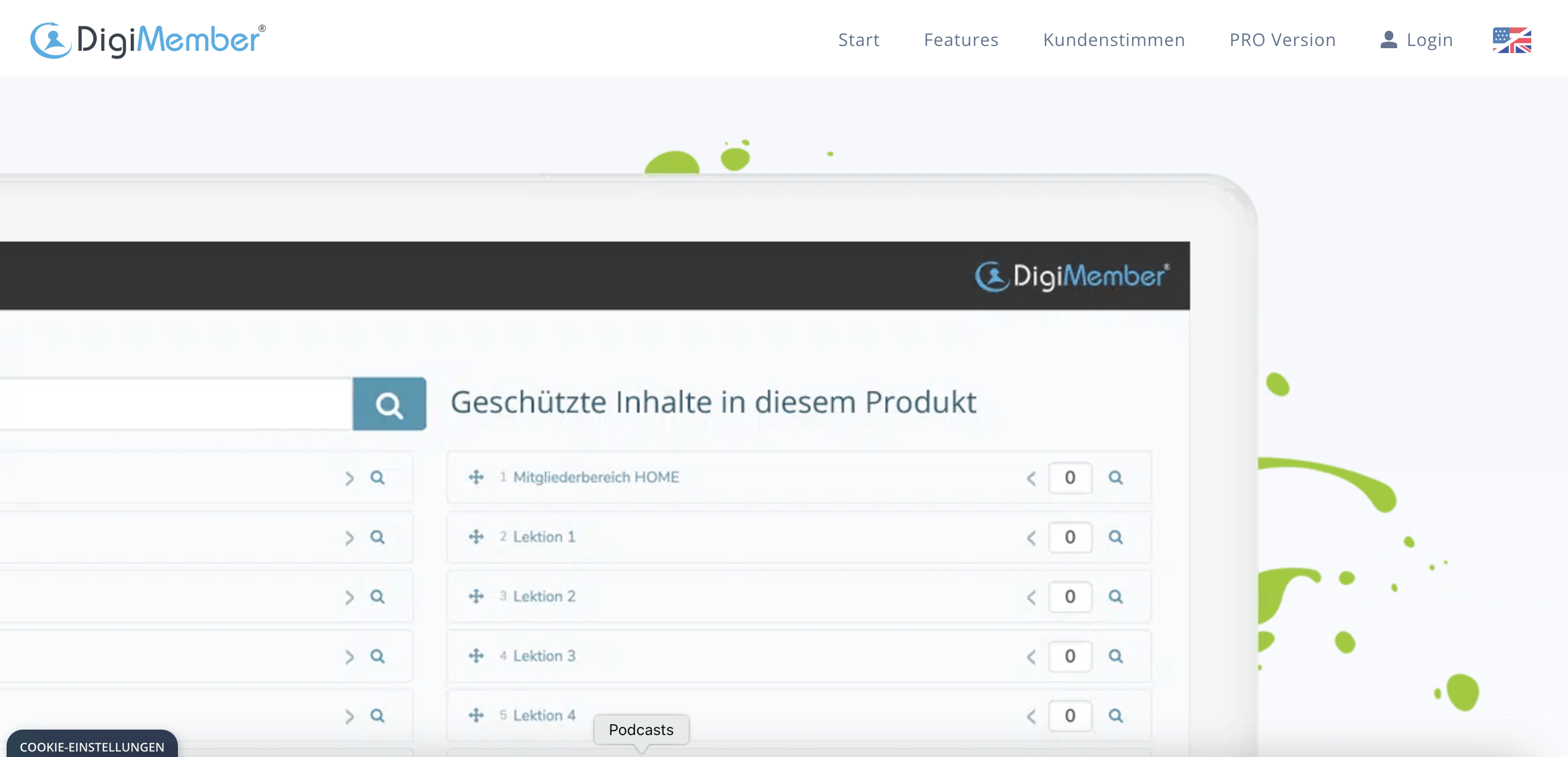Open COOKIE-EINSTELLUNGEN

click(93, 747)
